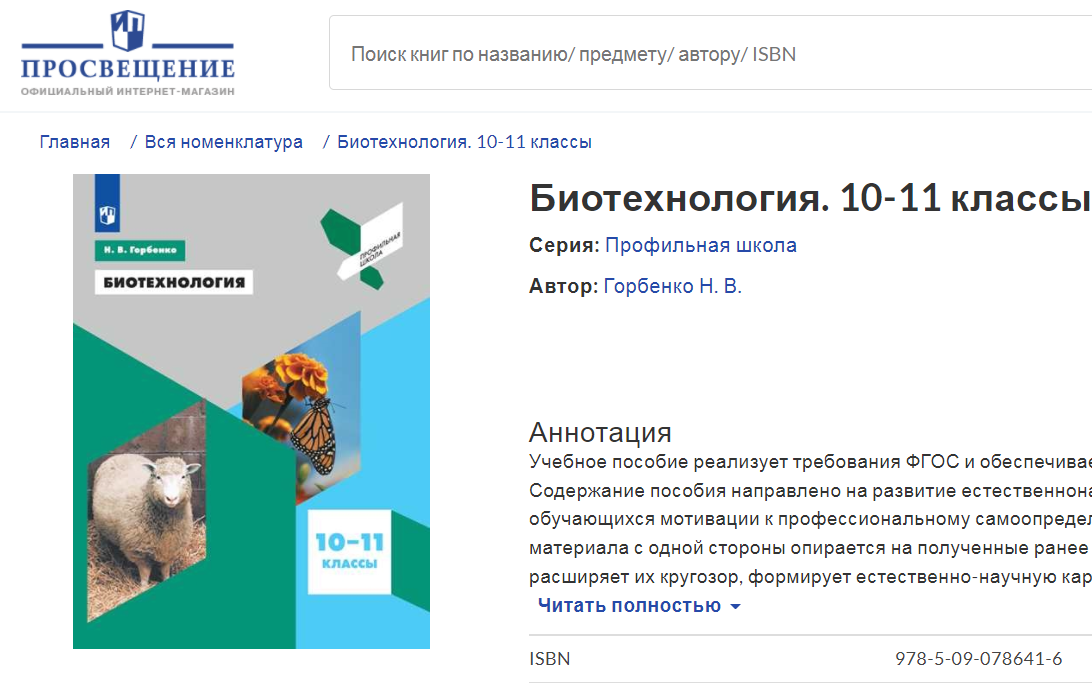This screenshot has width=1092, height=684.
Task: Click the Биотехнология. 10-11 классы breadcrumb
Action: click(x=464, y=142)
